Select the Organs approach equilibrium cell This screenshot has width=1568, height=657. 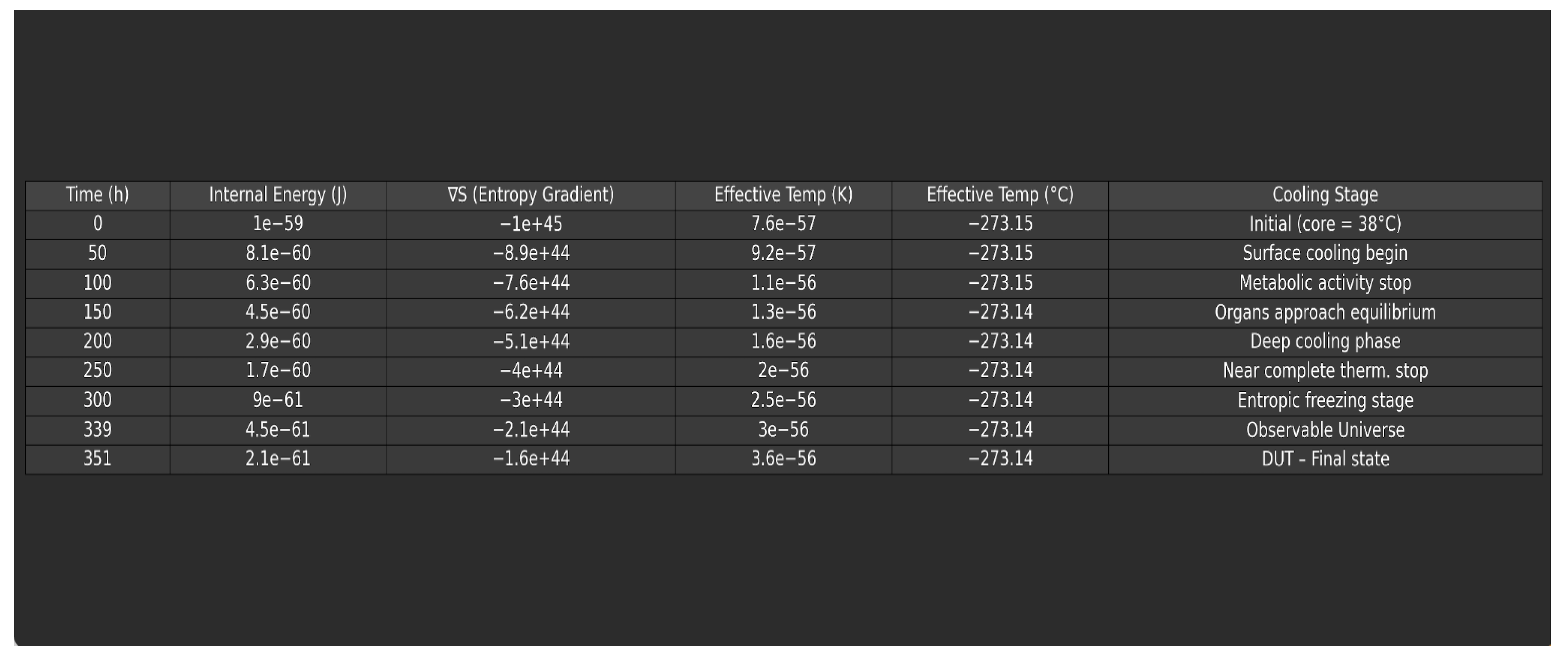(x=1325, y=312)
